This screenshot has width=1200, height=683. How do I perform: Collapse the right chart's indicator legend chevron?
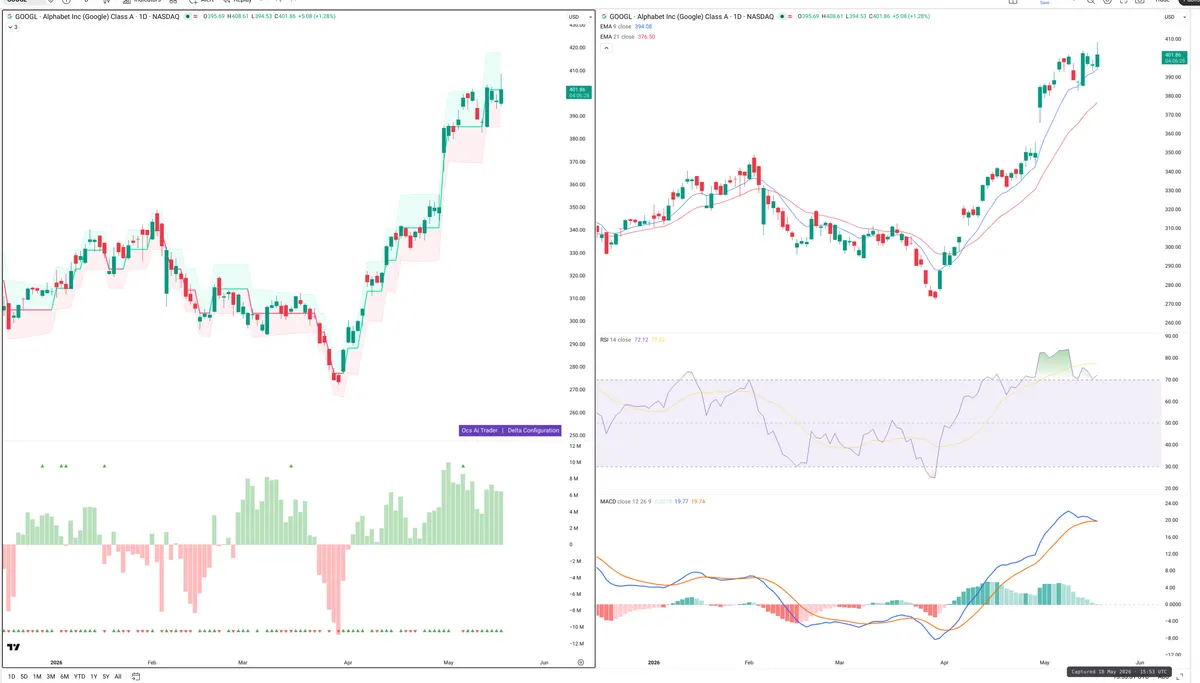[x=605, y=47]
